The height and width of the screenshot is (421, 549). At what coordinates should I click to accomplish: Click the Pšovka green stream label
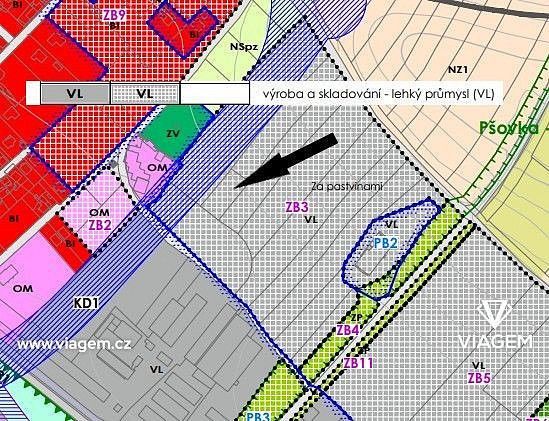click(509, 128)
